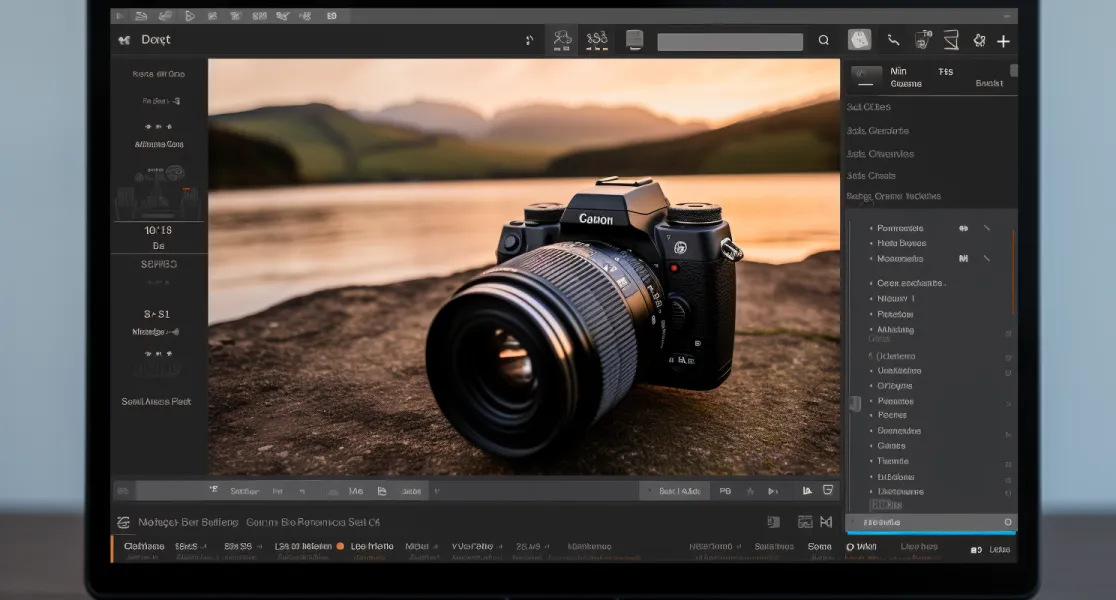1116x600 pixels.
Task: Open the Niin Groeme tab
Action: point(905,77)
